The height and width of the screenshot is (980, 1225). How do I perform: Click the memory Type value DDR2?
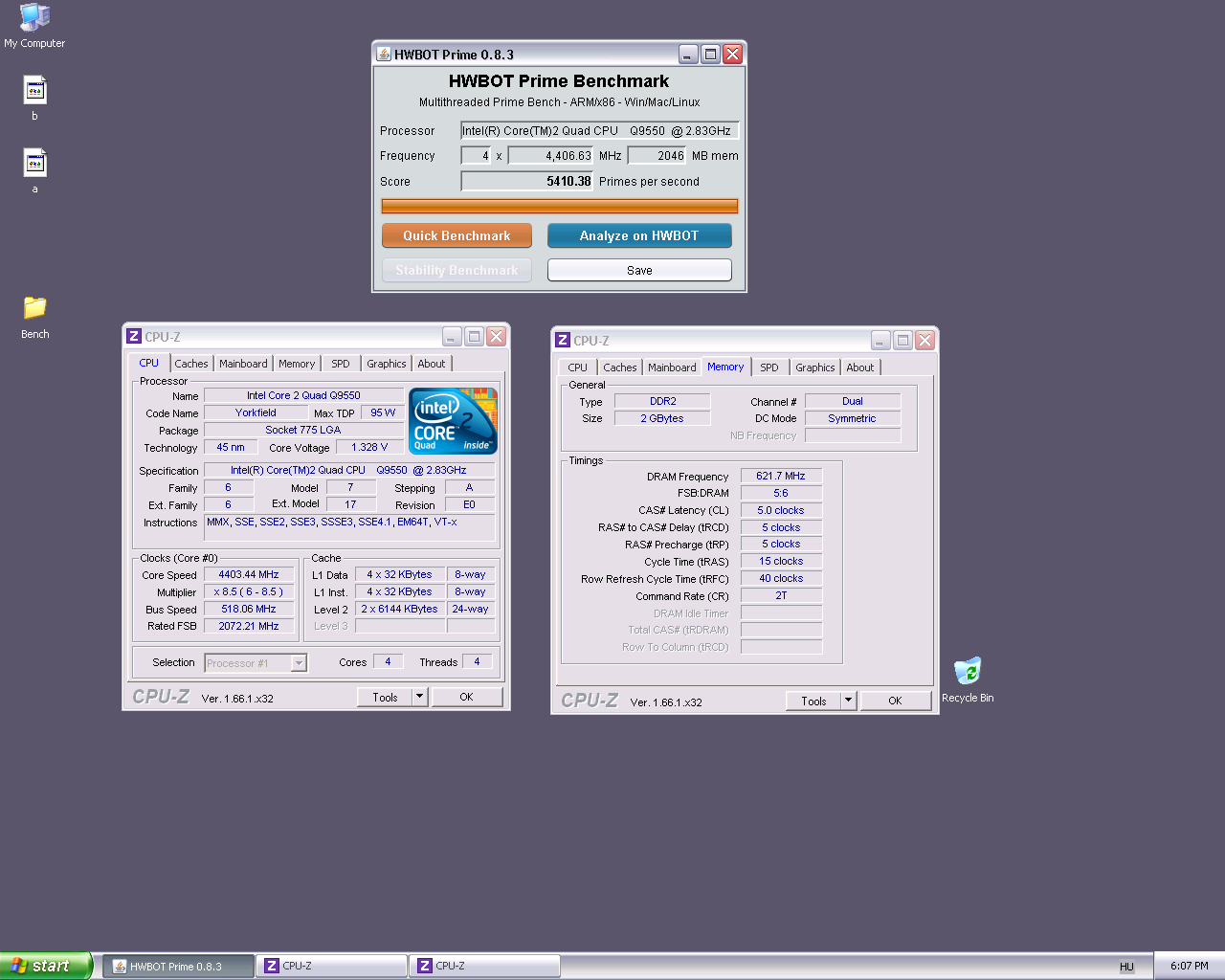pos(662,402)
